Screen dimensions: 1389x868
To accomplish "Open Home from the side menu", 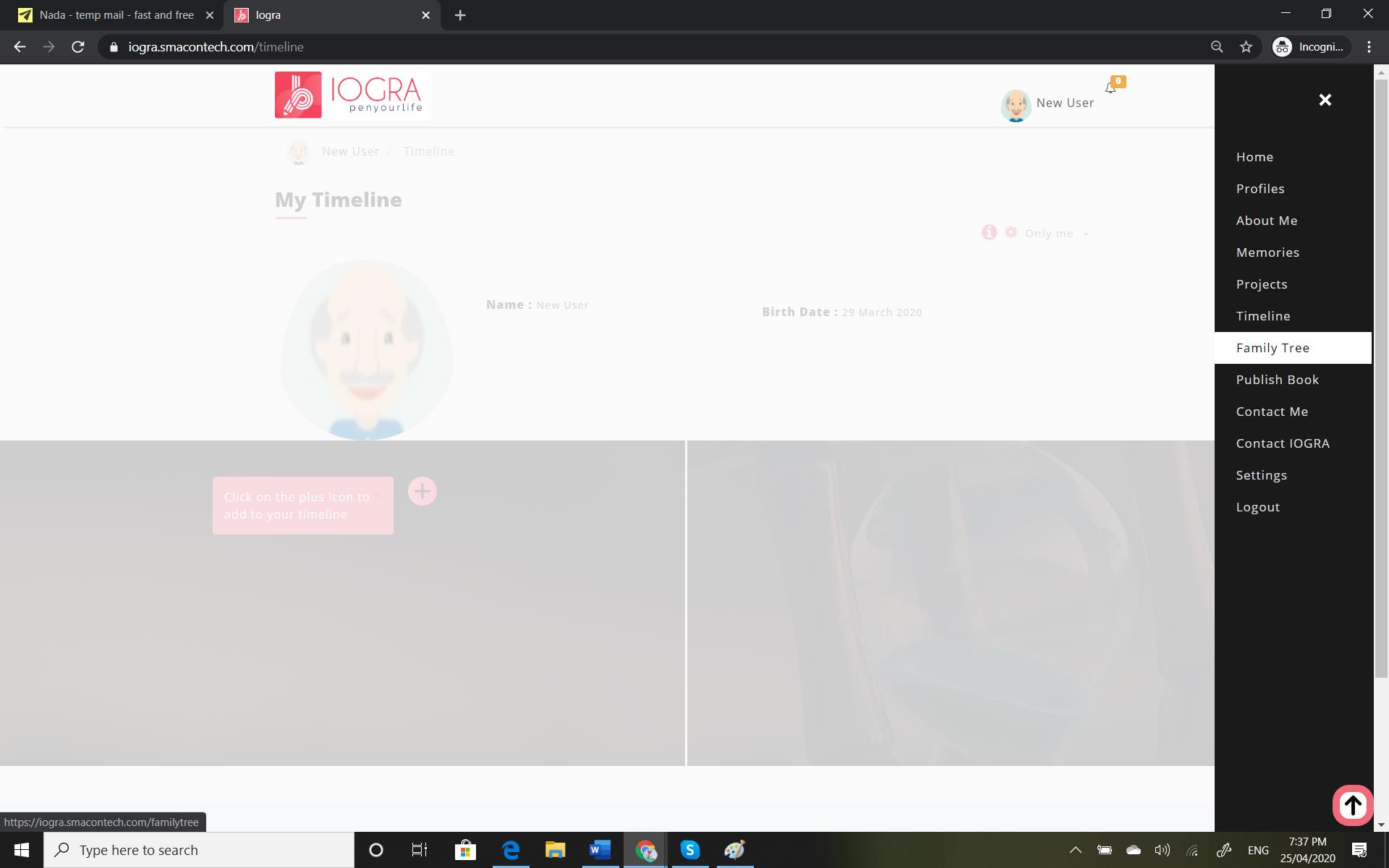I will tap(1254, 157).
